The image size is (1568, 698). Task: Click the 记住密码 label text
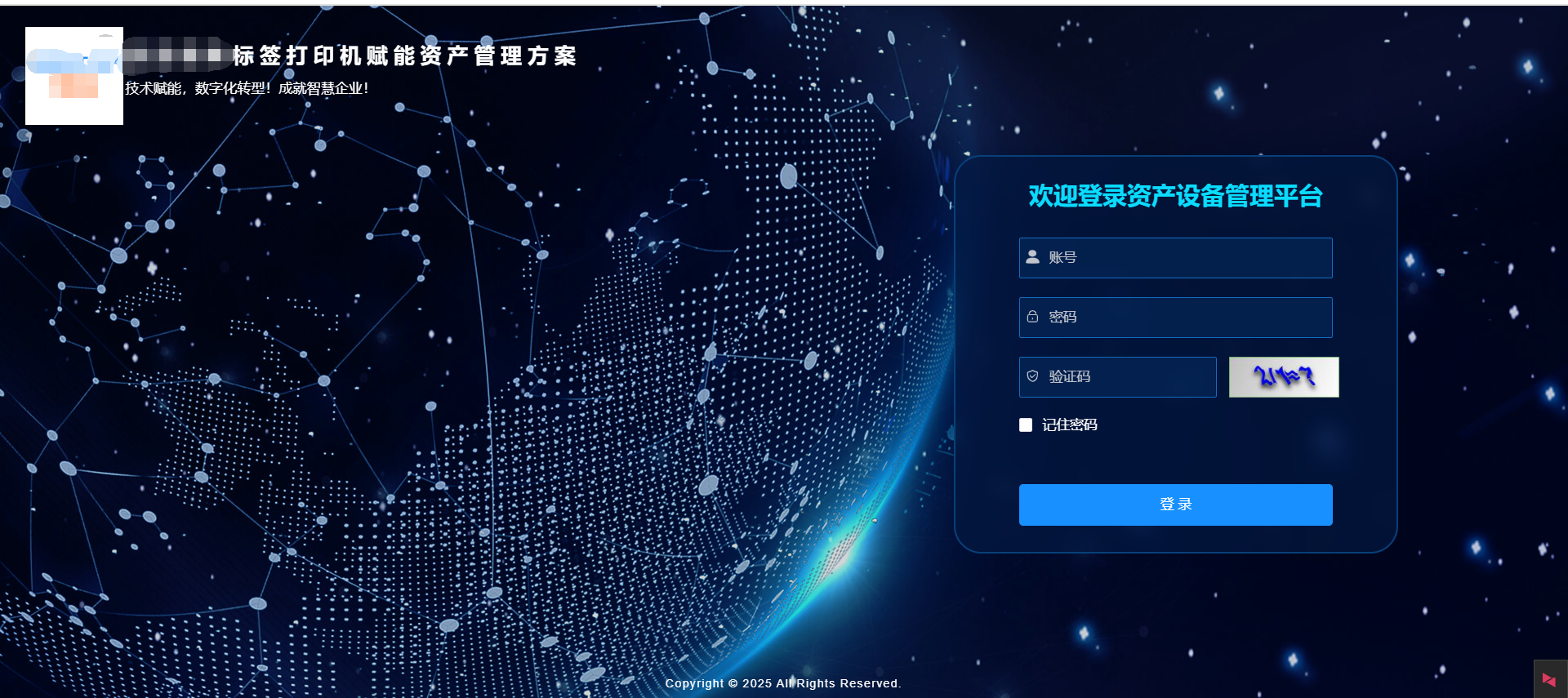click(x=1070, y=425)
